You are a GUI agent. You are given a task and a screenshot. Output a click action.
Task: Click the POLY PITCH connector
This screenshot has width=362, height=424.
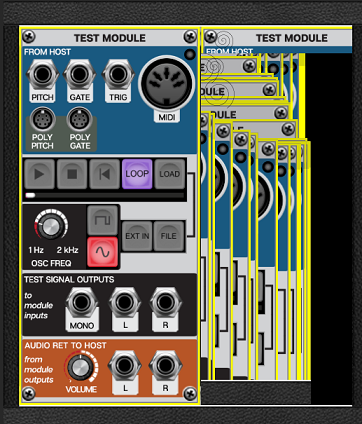tap(42, 119)
